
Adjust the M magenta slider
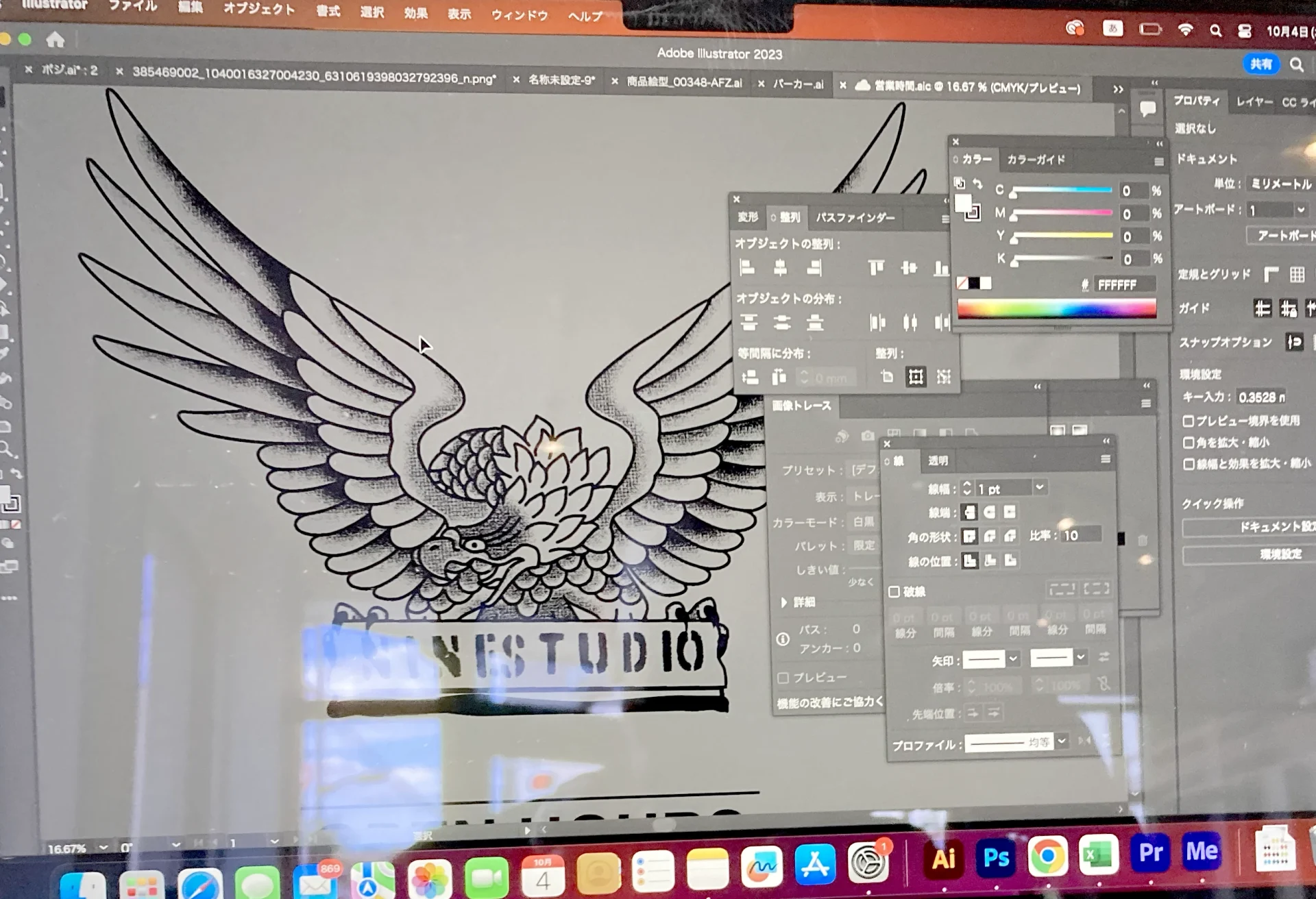tap(1062, 213)
